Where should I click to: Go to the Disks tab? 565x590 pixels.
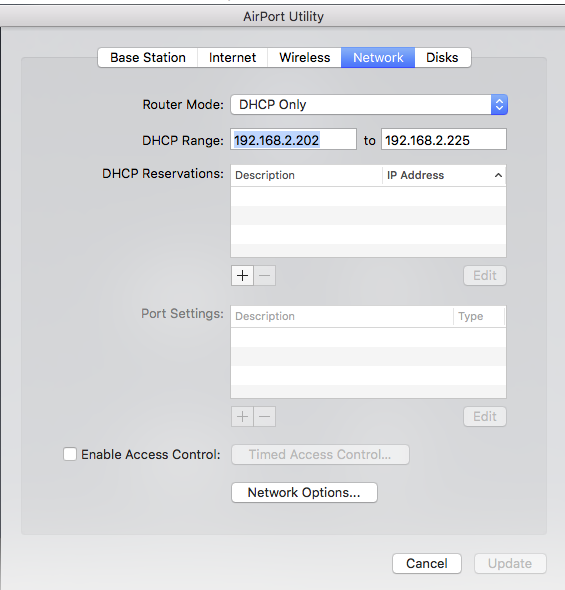[x=442, y=58]
